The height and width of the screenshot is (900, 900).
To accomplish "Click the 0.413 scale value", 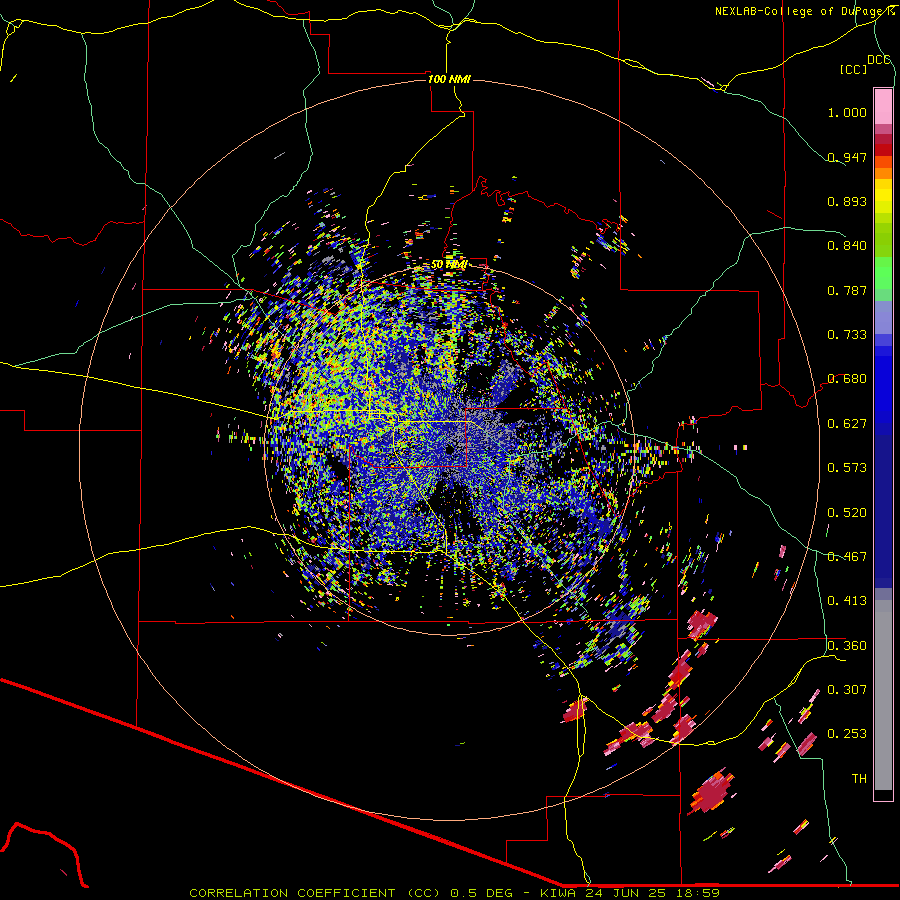I will 847,601.
